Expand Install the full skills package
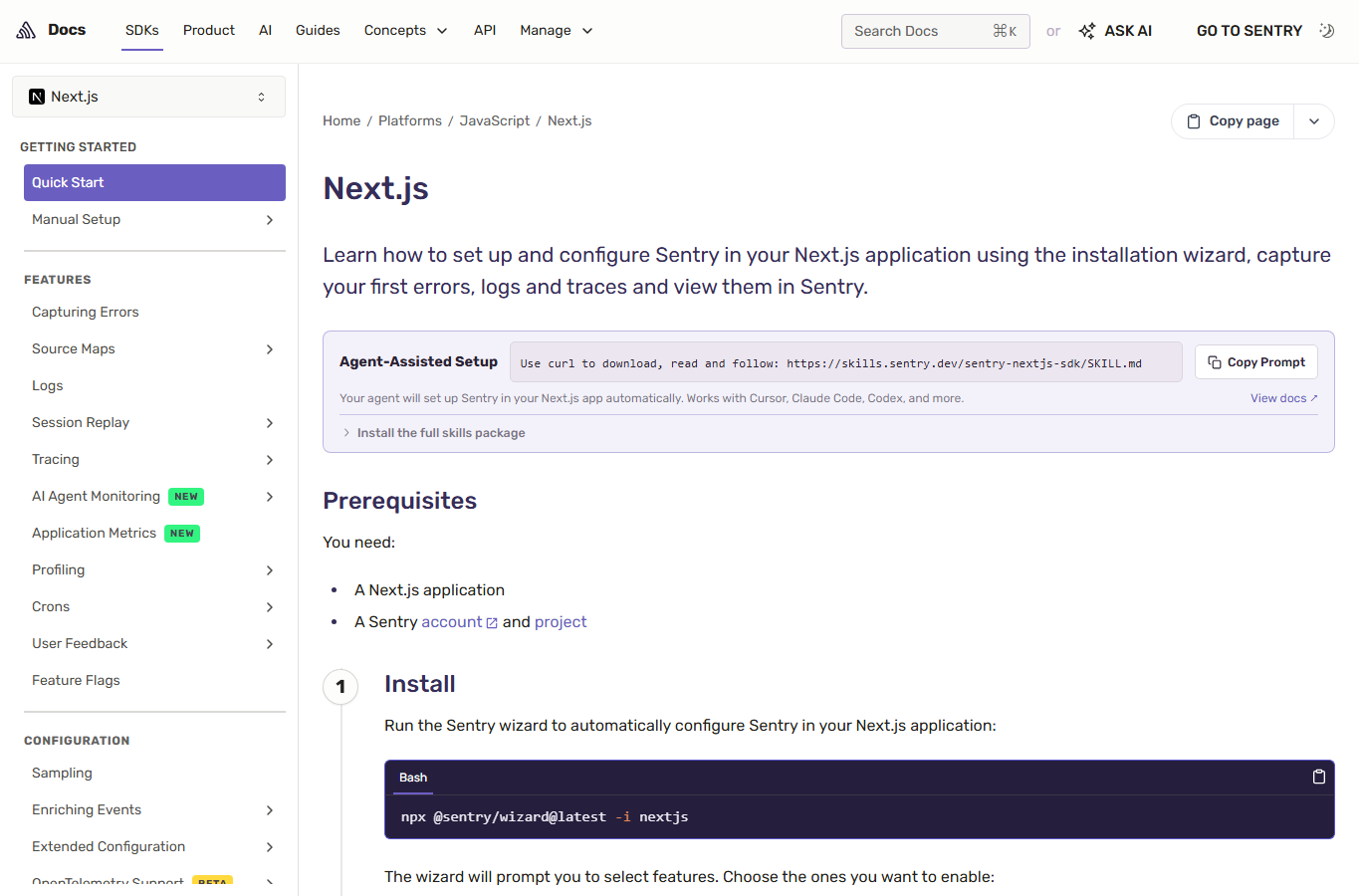This screenshot has height=896, width=1359. click(433, 433)
